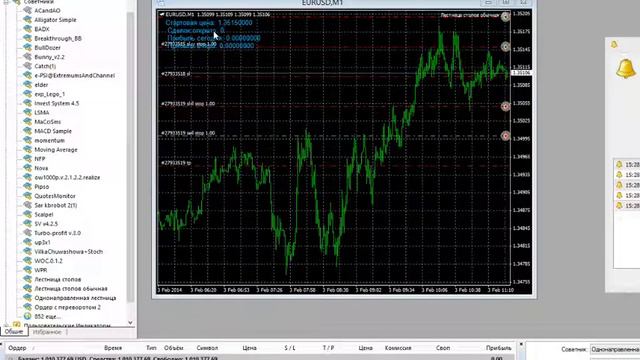Select VilkaChuwashowa+Stoch in the tree
640x360 pixels.
pos(69,251)
